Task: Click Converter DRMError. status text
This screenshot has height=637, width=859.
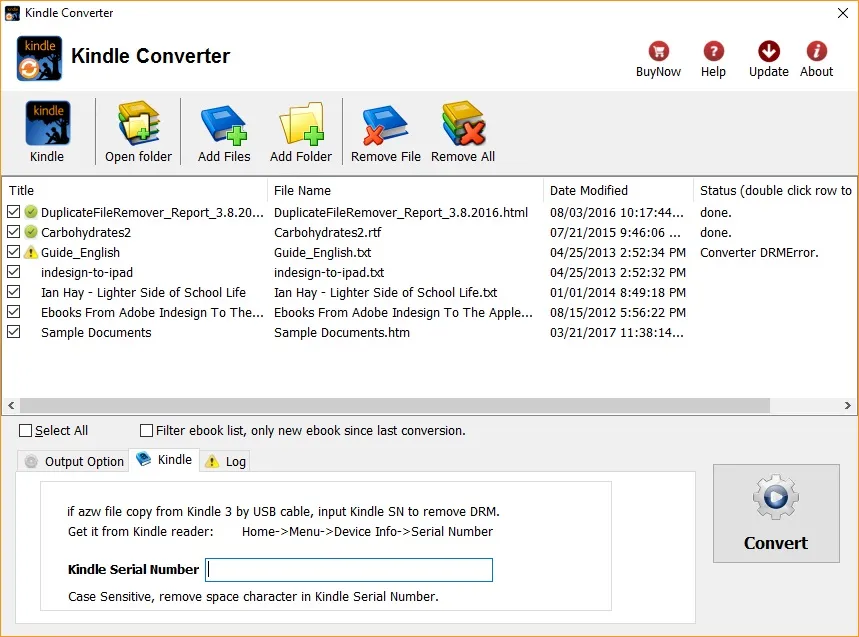Action: (x=759, y=252)
